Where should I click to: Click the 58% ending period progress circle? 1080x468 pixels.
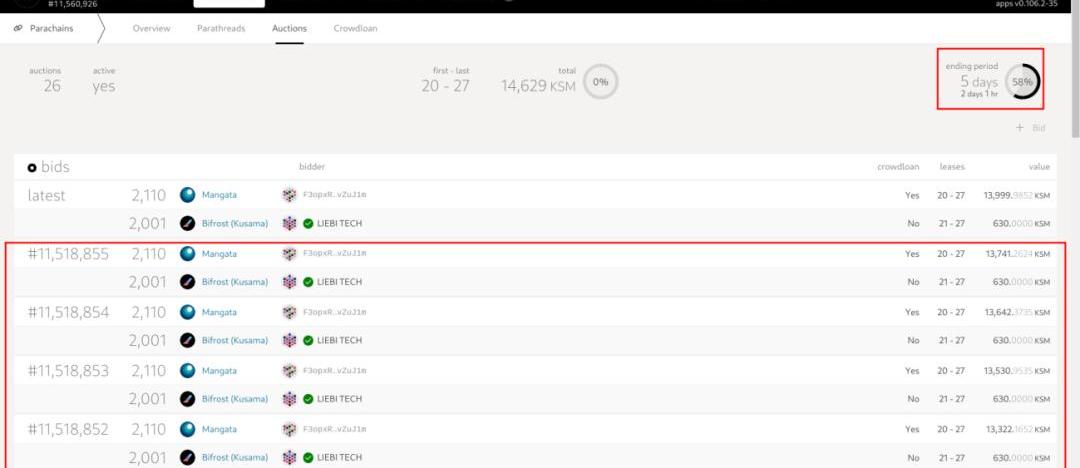pos(1022,82)
